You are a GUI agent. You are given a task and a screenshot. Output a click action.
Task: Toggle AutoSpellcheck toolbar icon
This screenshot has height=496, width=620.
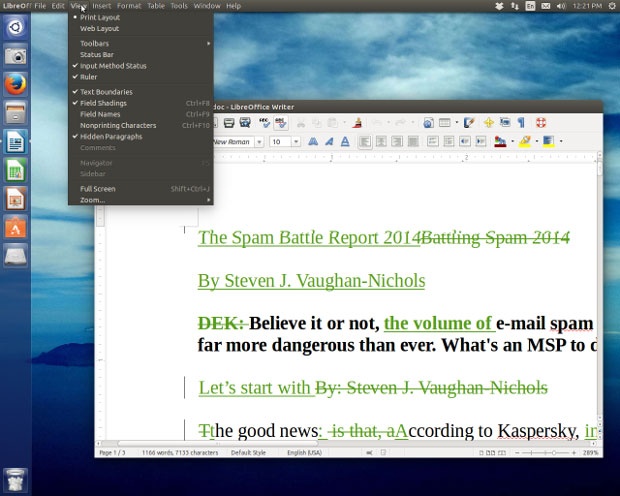click(x=280, y=123)
